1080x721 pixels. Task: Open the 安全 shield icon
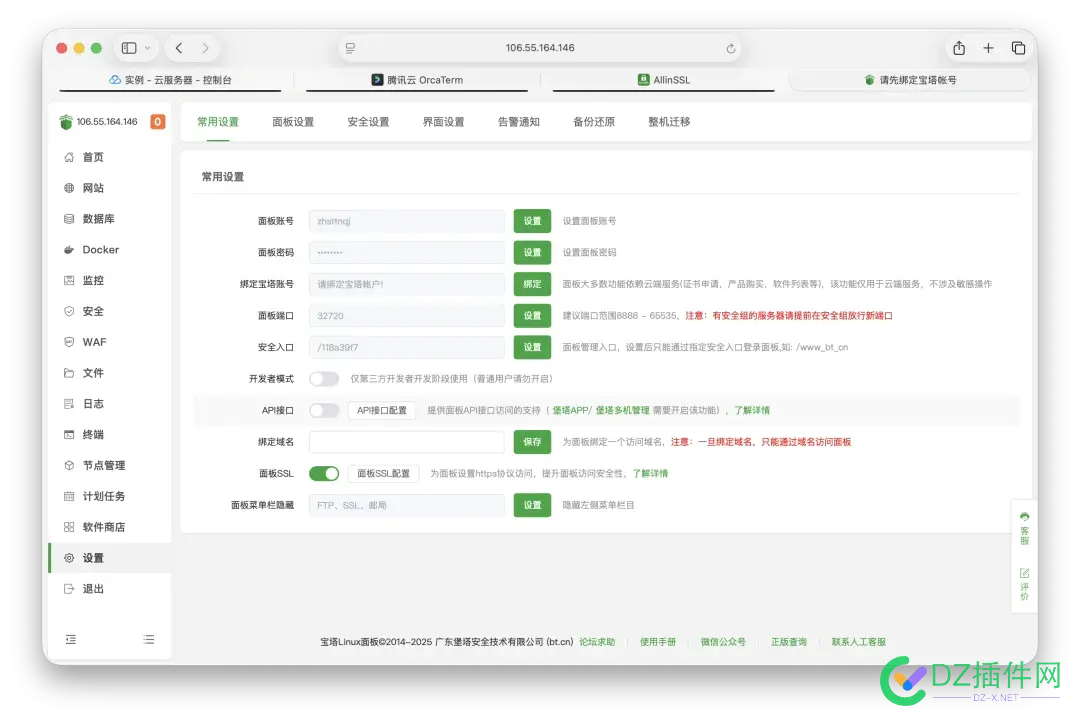click(x=69, y=311)
